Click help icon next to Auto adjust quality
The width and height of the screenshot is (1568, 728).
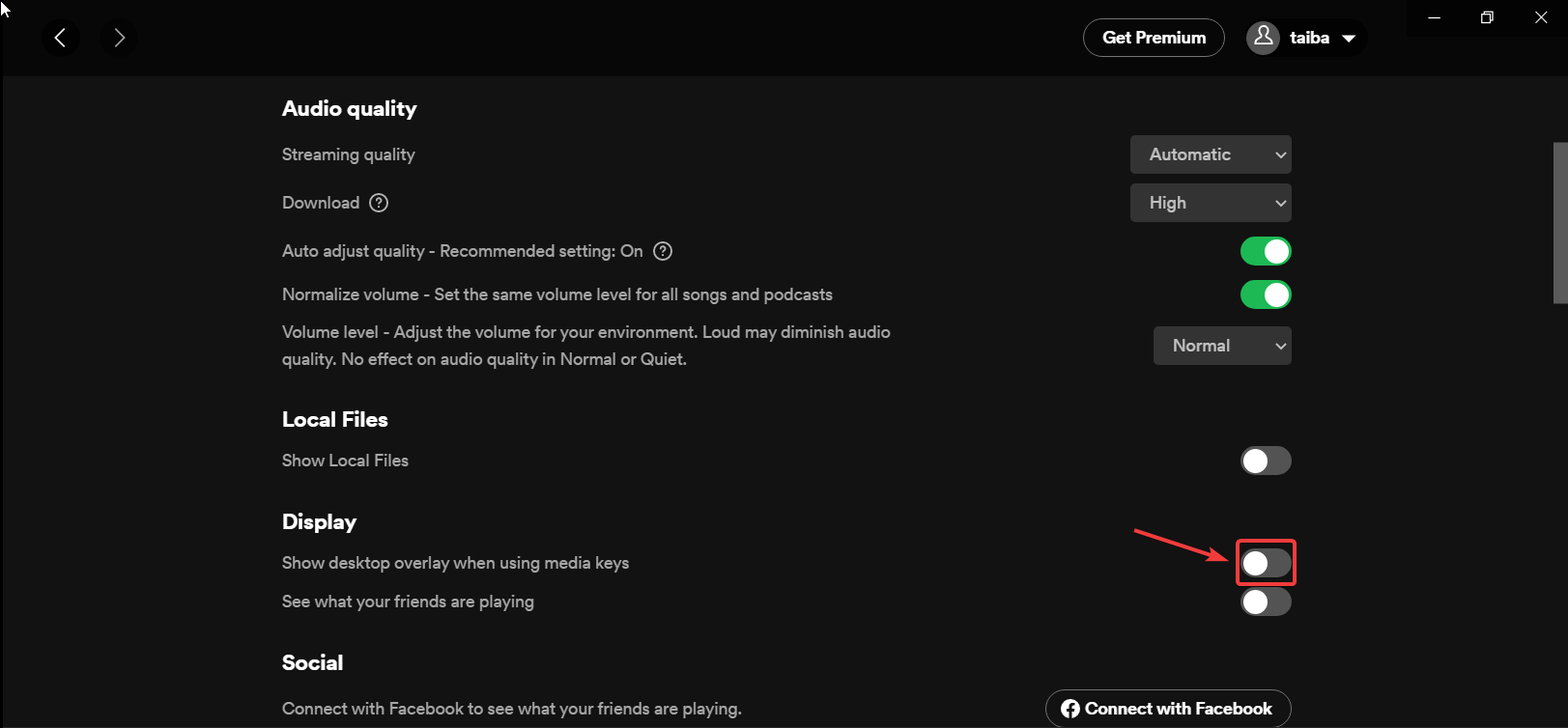pyautogui.click(x=663, y=251)
